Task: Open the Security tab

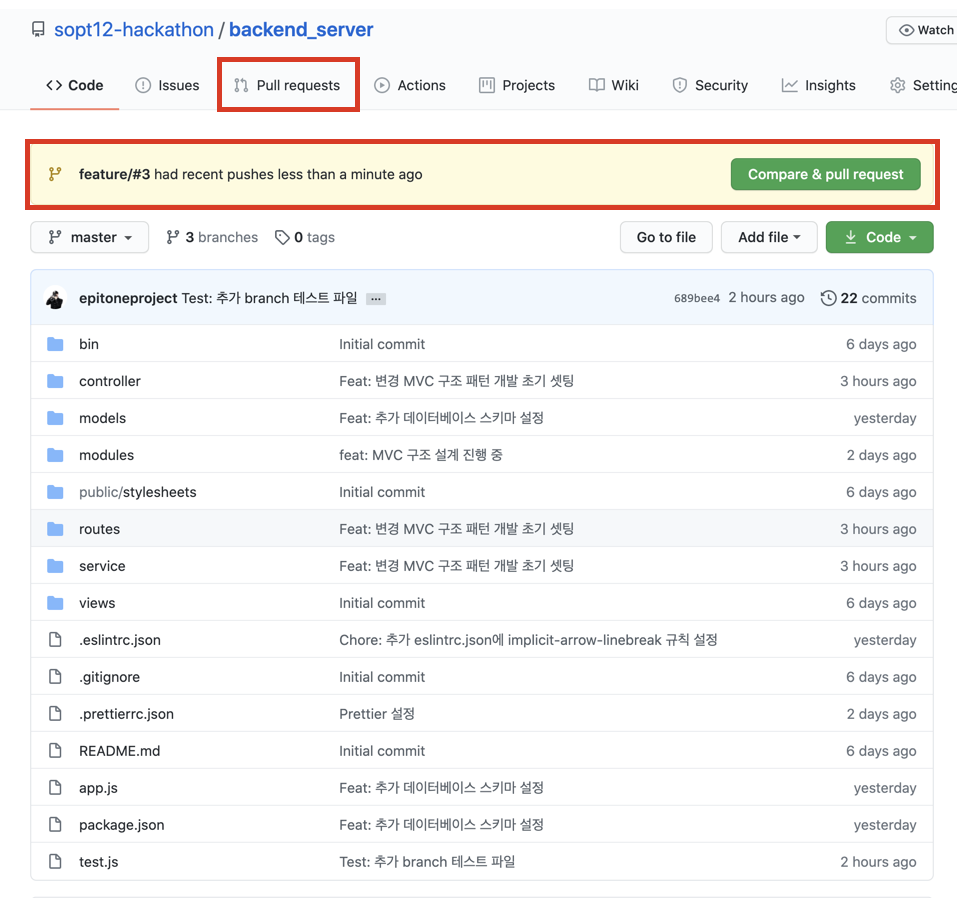Action: pos(710,85)
